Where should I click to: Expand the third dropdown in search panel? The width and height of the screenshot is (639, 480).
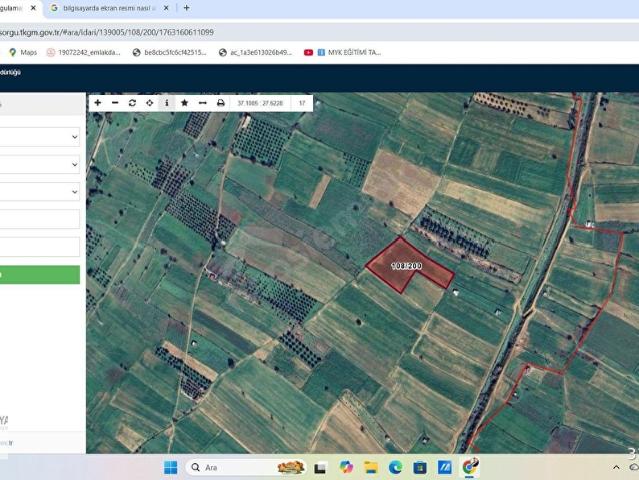coord(40,191)
